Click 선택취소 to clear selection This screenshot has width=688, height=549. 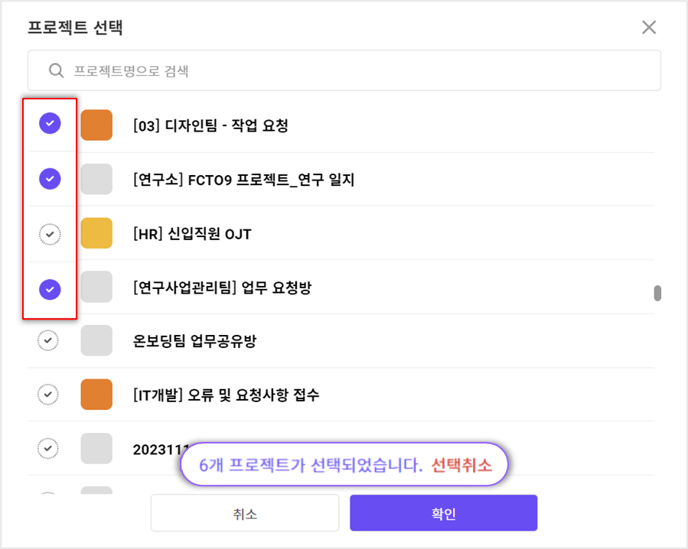click(x=462, y=465)
